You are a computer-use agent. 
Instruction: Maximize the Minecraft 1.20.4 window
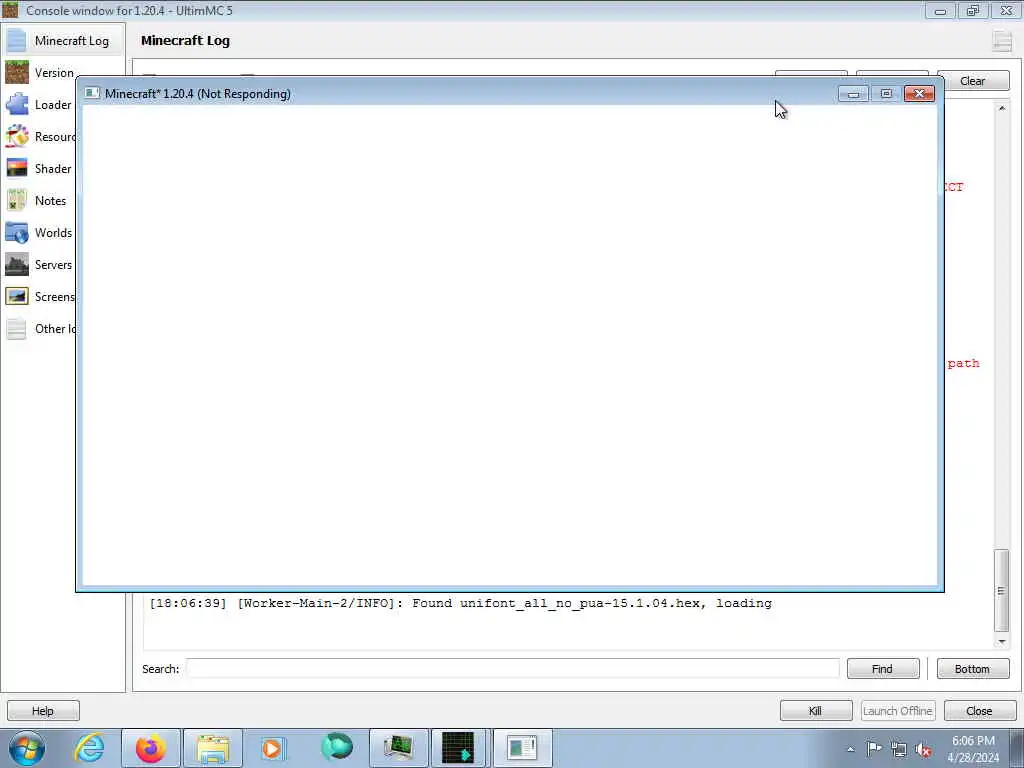(886, 94)
